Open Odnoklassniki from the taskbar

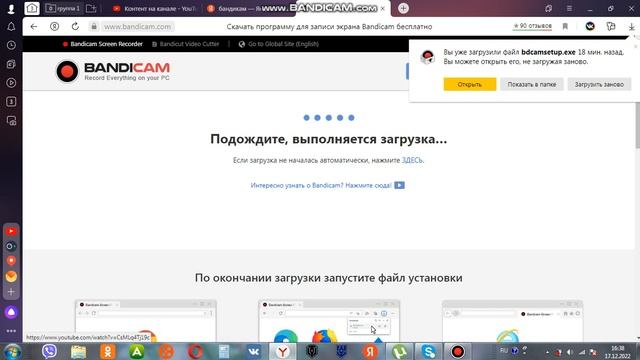click(108, 351)
